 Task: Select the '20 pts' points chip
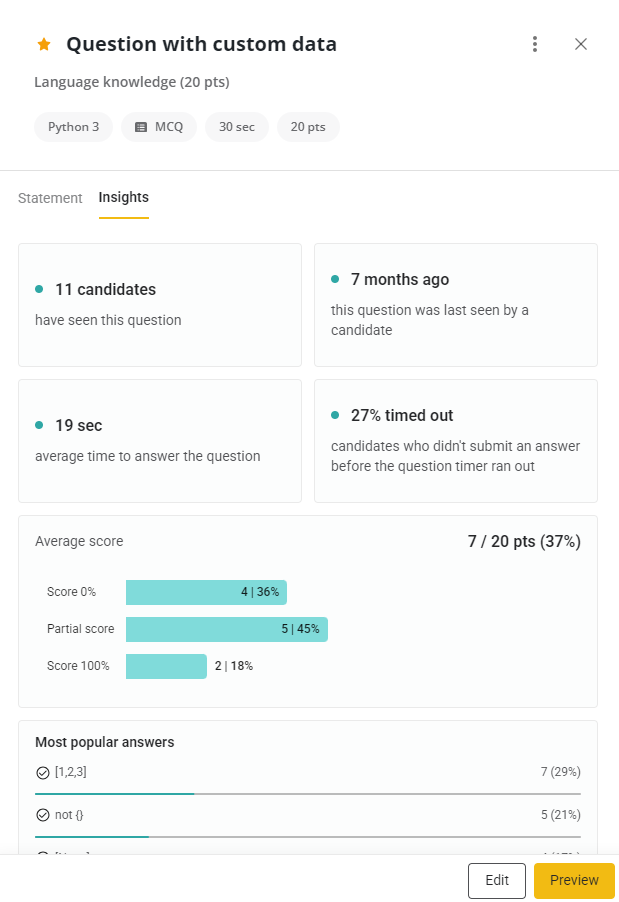click(x=308, y=127)
